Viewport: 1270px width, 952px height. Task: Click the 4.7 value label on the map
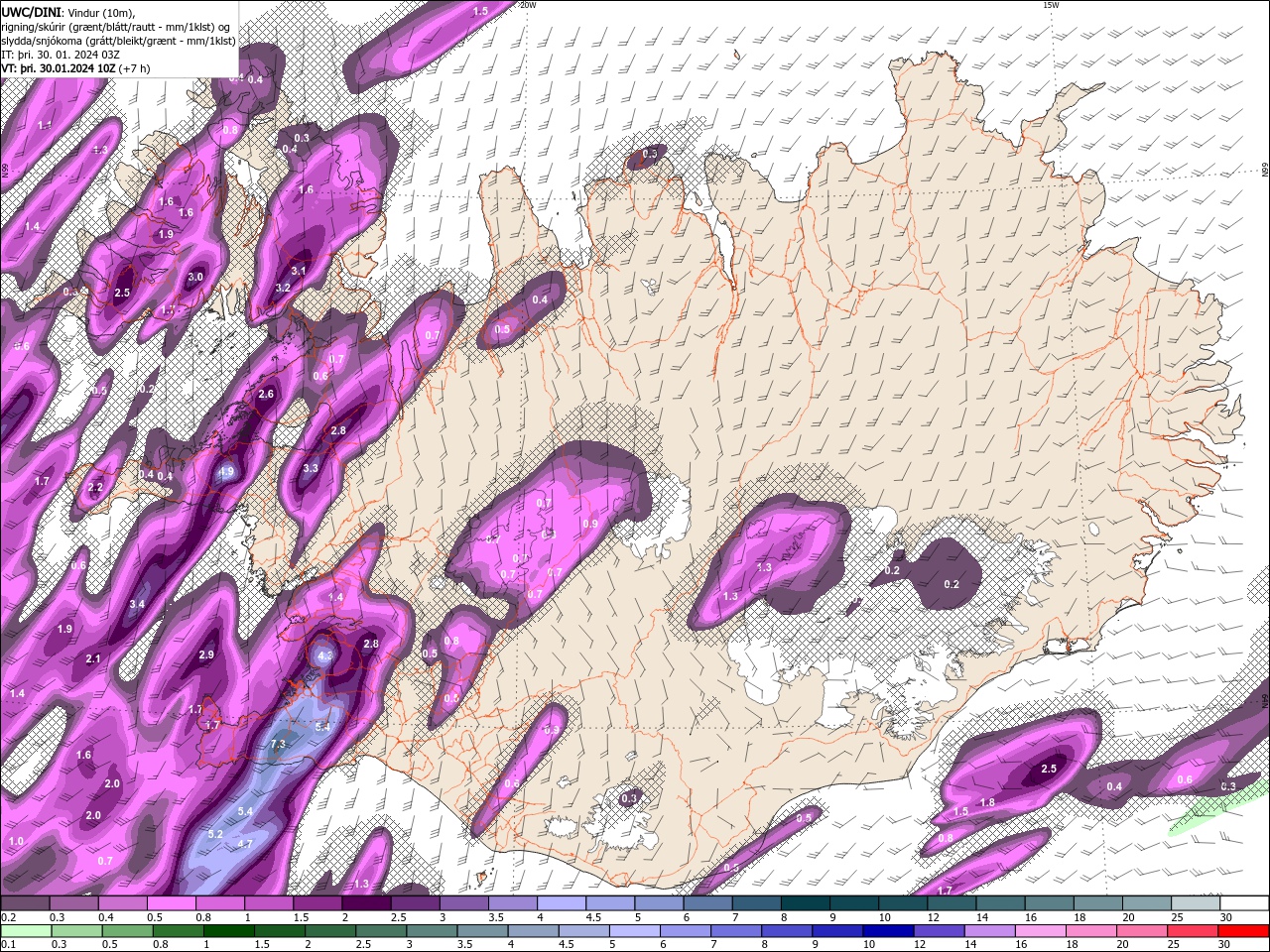coord(246,844)
